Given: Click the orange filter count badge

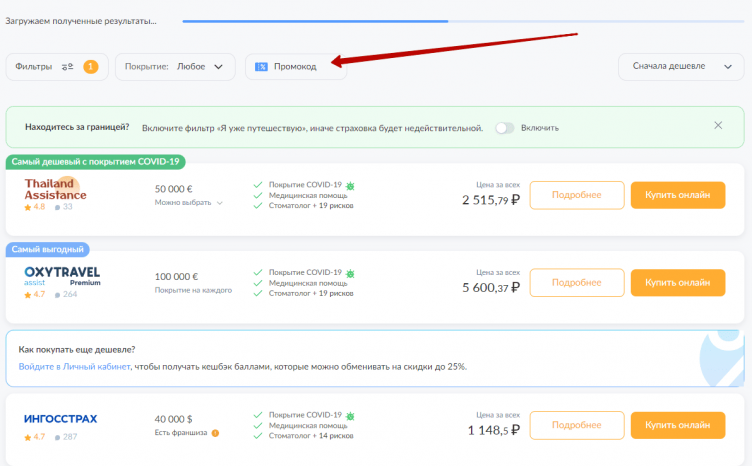Looking at the screenshot, I should tap(91, 67).
